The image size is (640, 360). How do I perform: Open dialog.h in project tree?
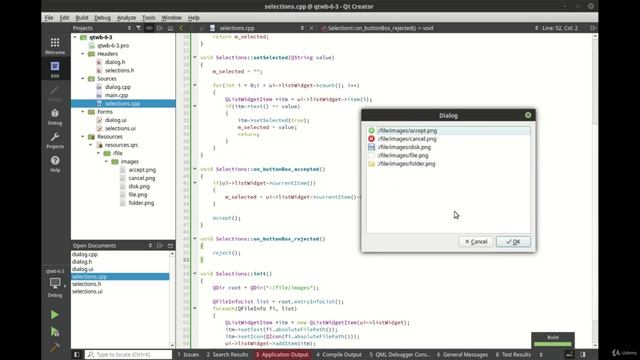(115, 62)
